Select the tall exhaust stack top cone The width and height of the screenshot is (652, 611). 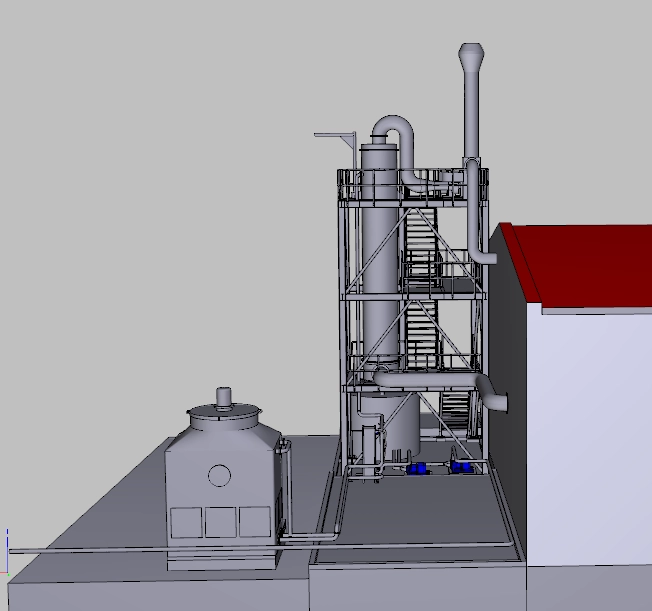(x=471, y=56)
